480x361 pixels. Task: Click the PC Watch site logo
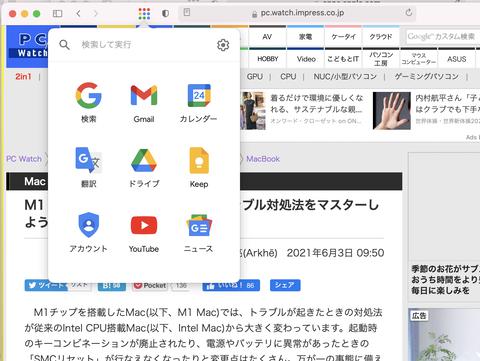[28, 46]
